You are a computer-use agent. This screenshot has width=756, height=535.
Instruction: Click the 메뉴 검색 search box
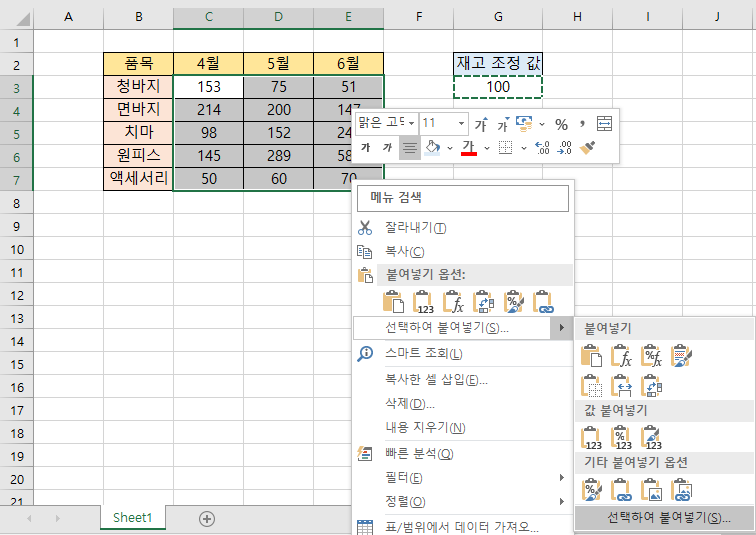tap(463, 197)
